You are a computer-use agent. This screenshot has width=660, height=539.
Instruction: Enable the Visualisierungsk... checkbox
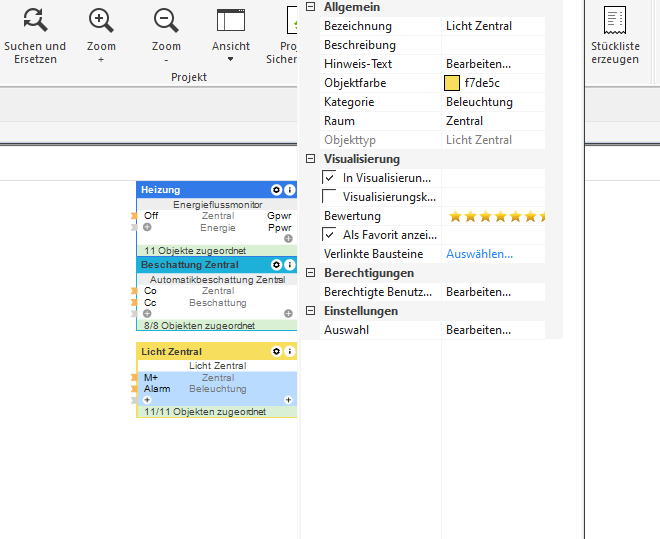(330, 196)
